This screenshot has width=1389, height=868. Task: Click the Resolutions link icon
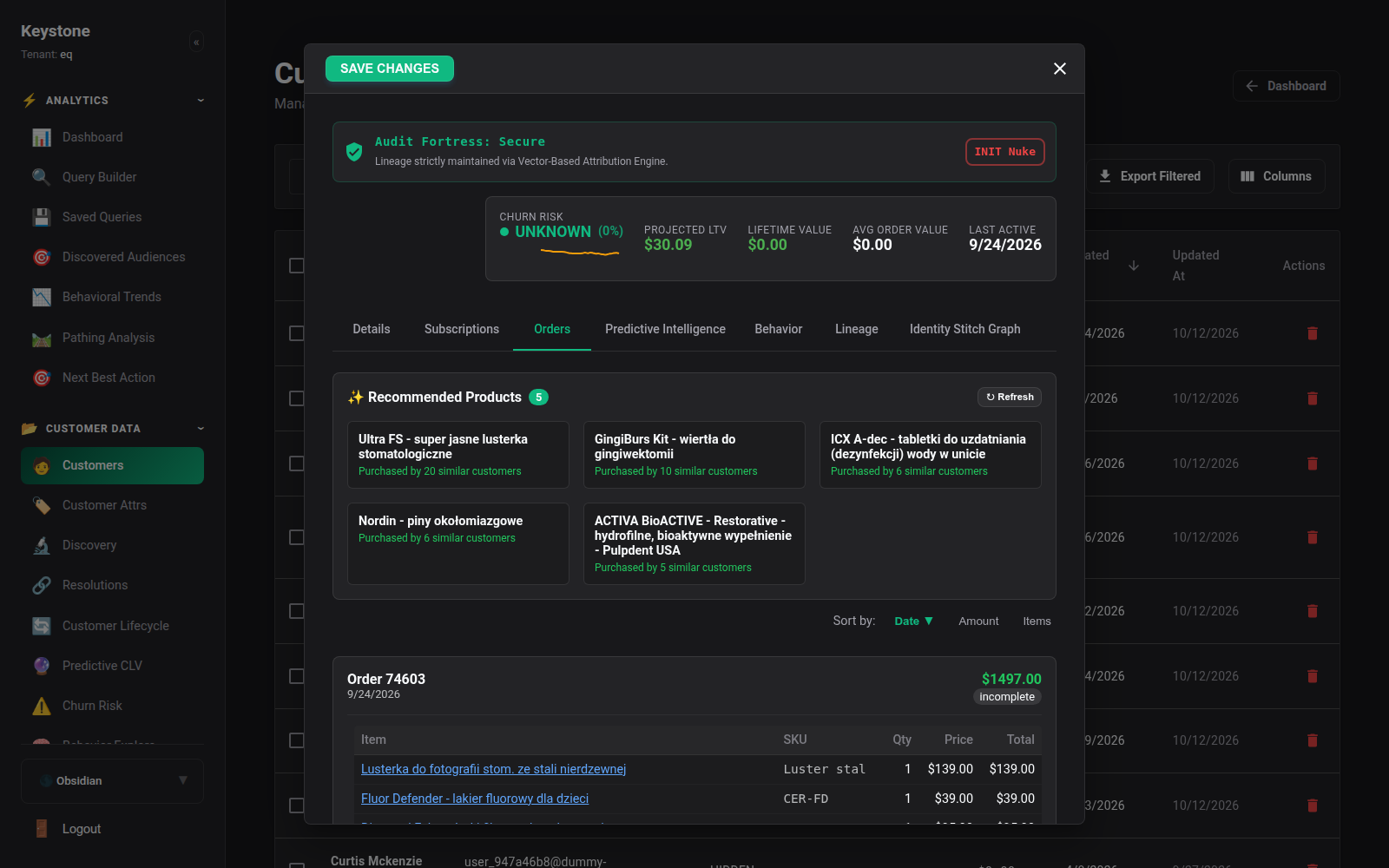pos(42,585)
